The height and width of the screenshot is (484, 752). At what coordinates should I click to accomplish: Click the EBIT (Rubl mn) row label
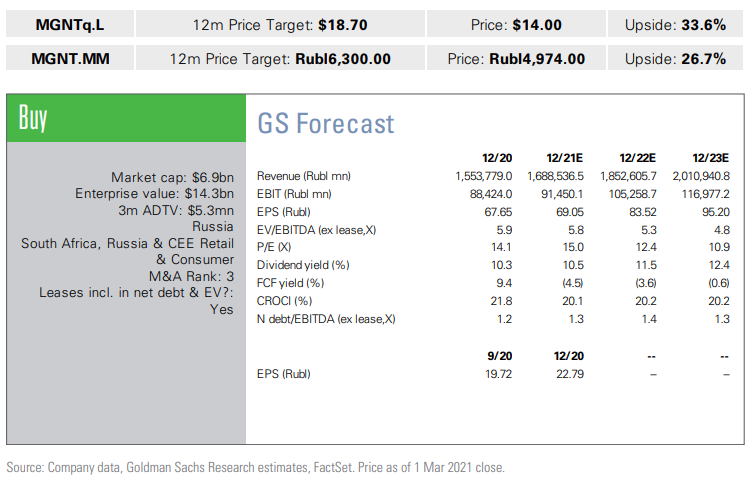[294, 194]
